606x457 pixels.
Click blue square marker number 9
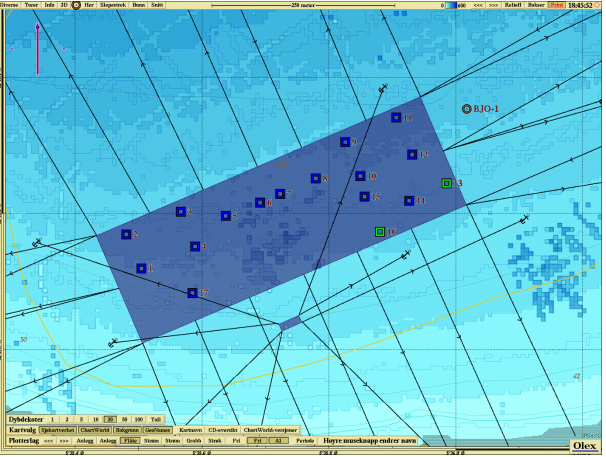(343, 142)
